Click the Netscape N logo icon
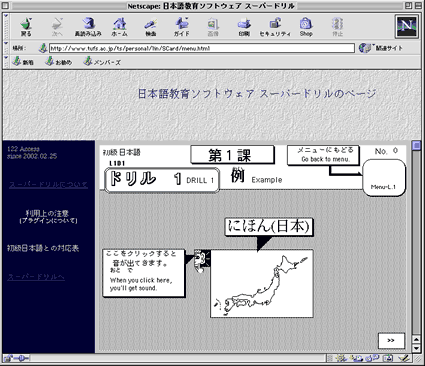The image size is (425, 366). [407, 26]
